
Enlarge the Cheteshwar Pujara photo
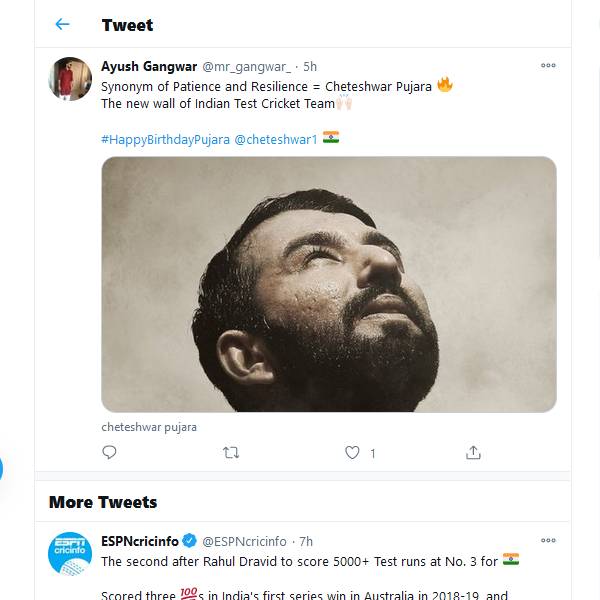[x=328, y=284]
